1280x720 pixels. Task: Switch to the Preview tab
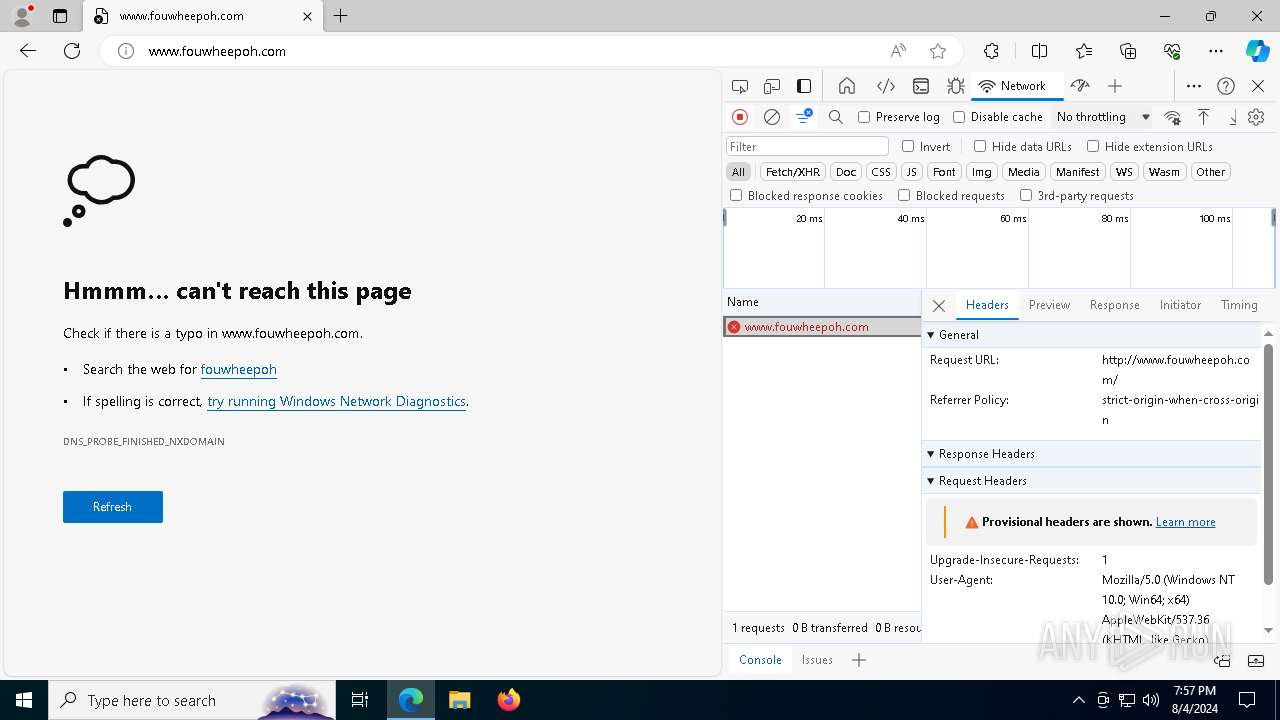(x=1049, y=305)
